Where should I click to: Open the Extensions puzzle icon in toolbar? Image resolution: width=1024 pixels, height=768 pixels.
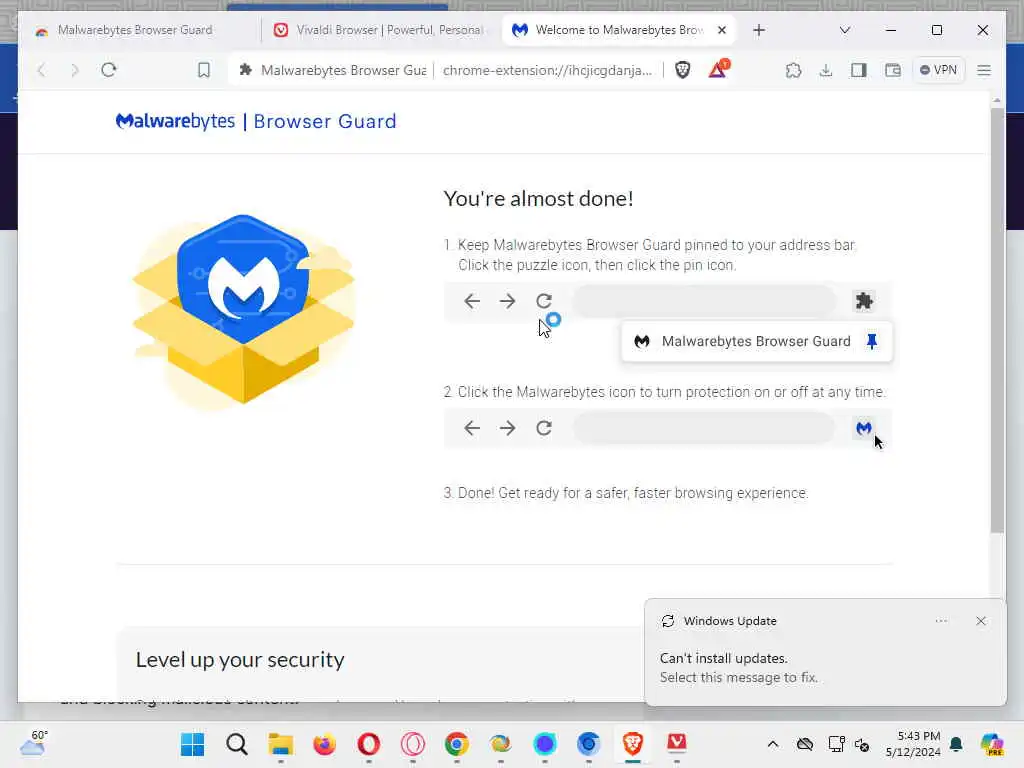tap(793, 70)
